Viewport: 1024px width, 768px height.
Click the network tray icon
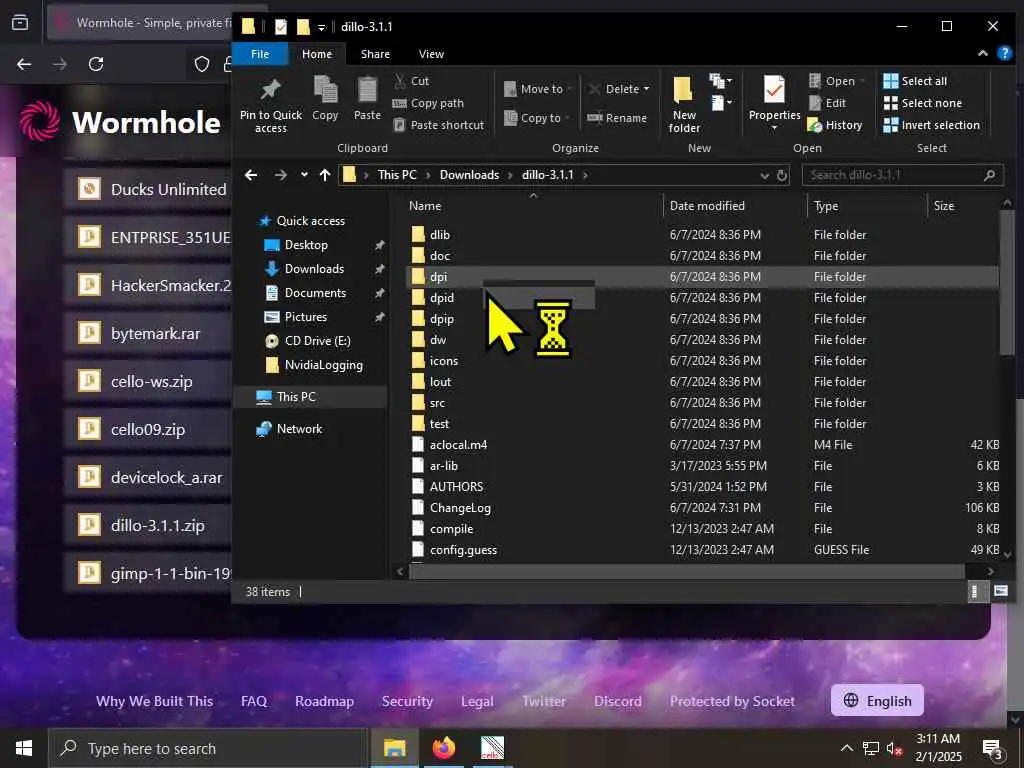tap(871, 748)
